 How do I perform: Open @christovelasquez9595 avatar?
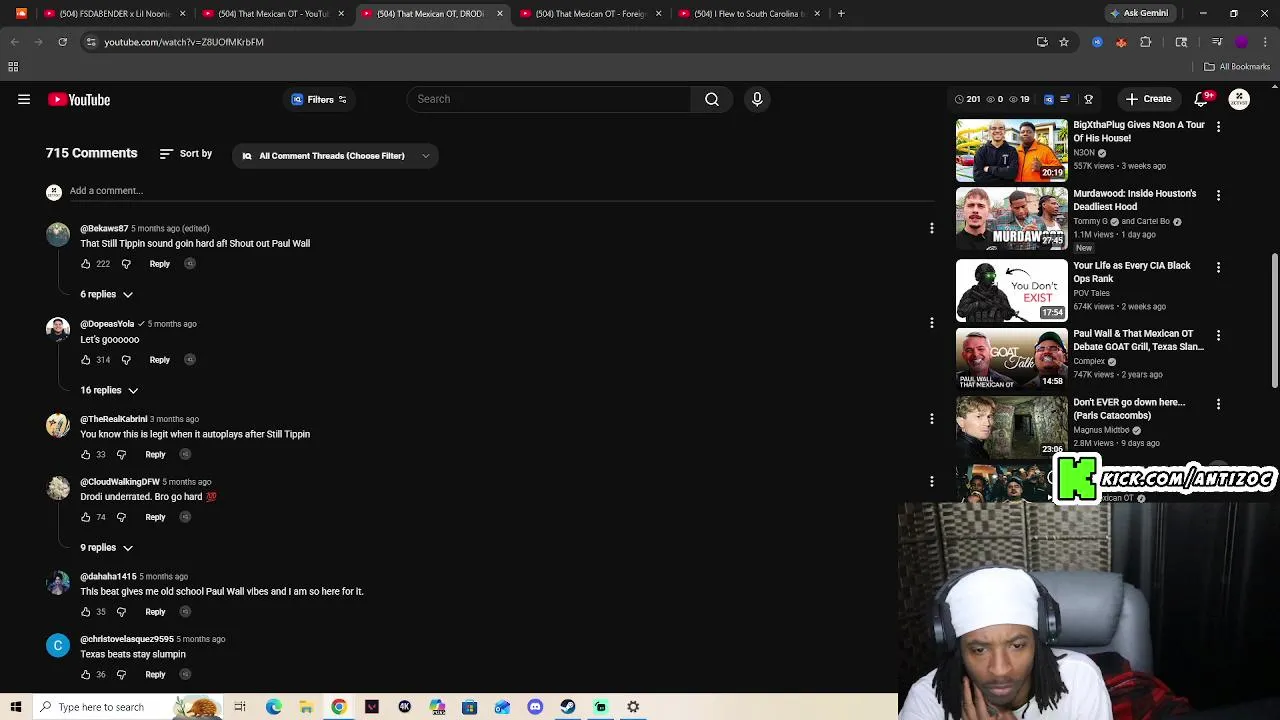point(58,646)
